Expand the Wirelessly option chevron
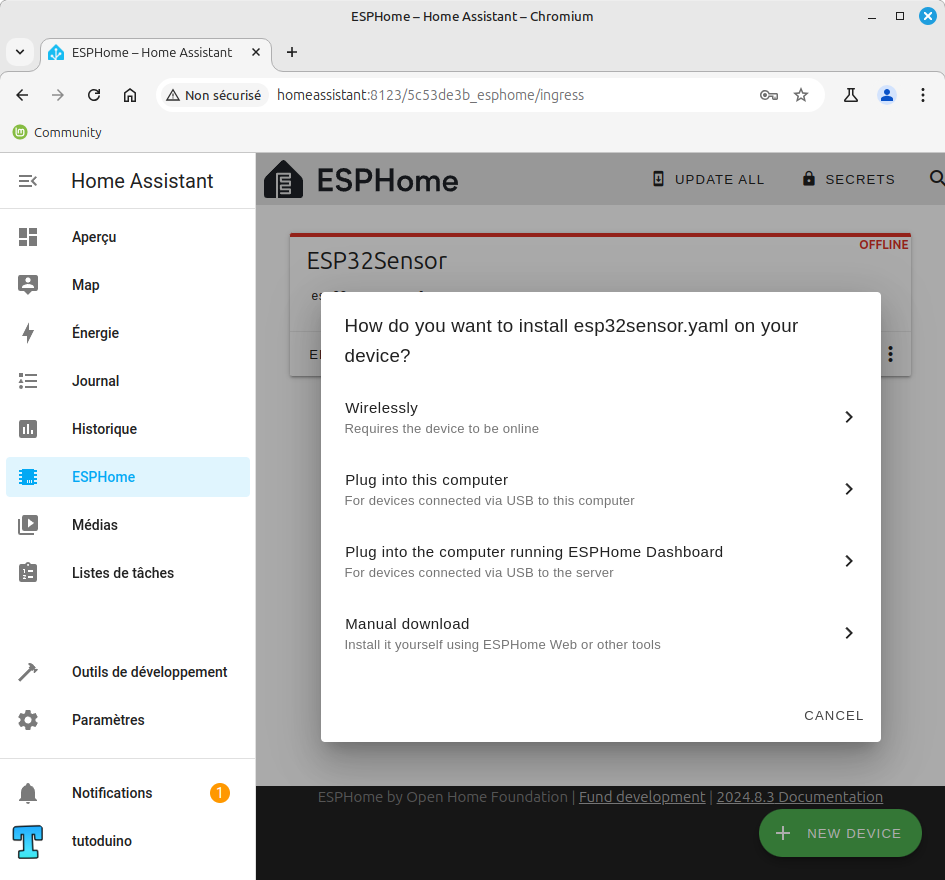 [x=849, y=416]
